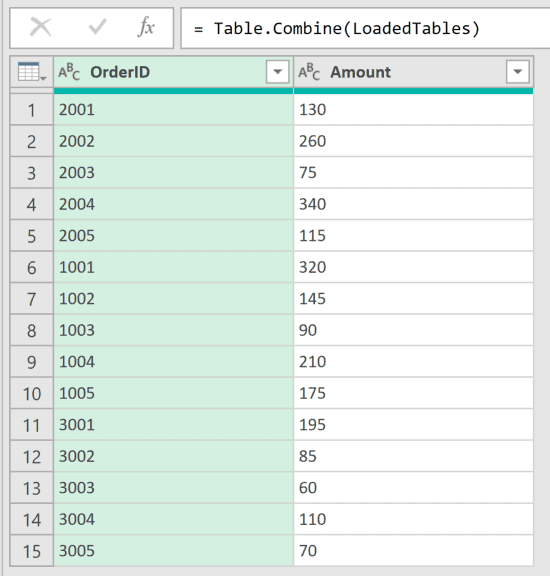
Task: Click OrderID cell 3005
Action: click(x=173, y=551)
